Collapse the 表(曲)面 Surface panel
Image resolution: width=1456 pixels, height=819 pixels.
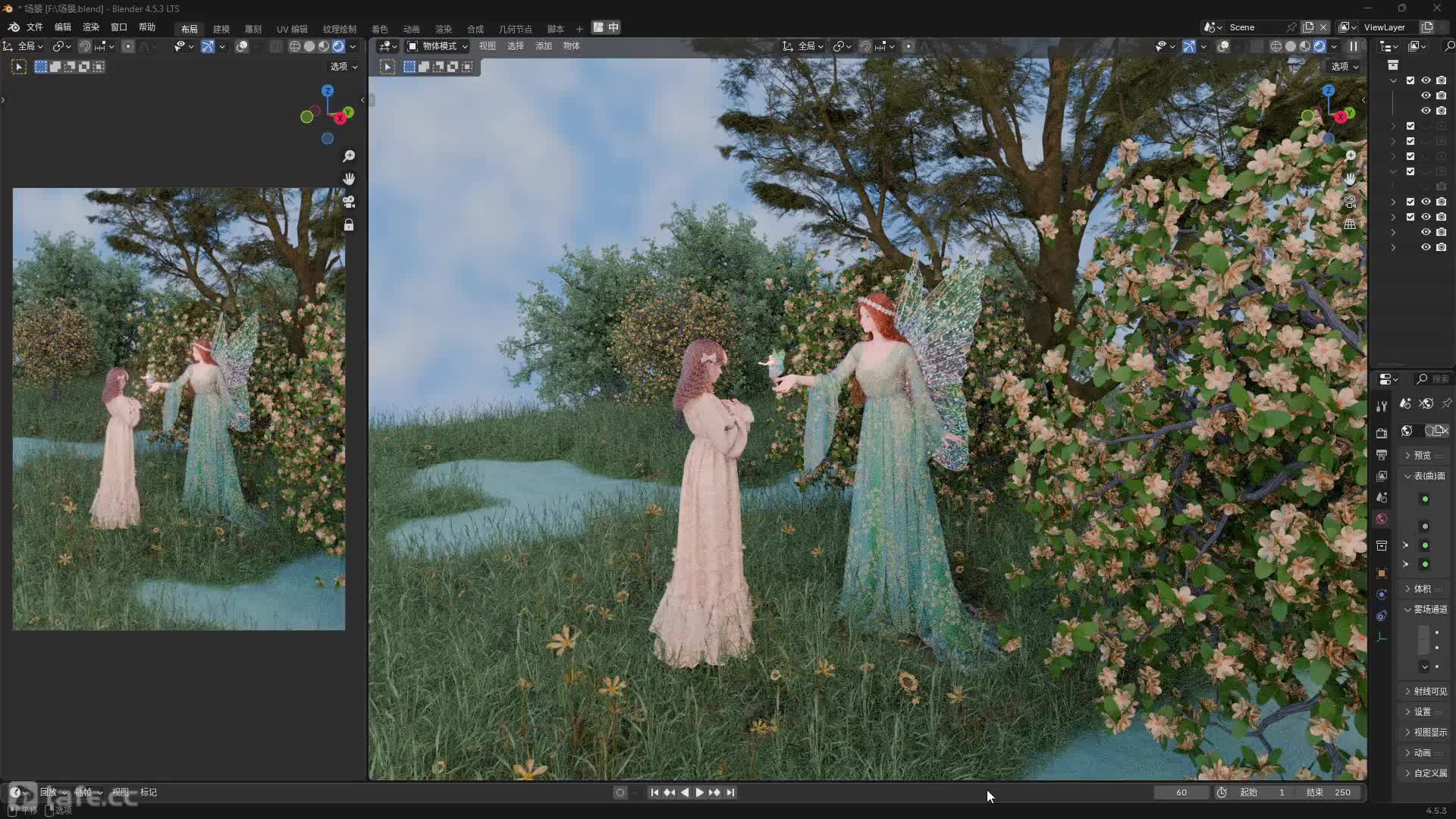pyautogui.click(x=1428, y=476)
